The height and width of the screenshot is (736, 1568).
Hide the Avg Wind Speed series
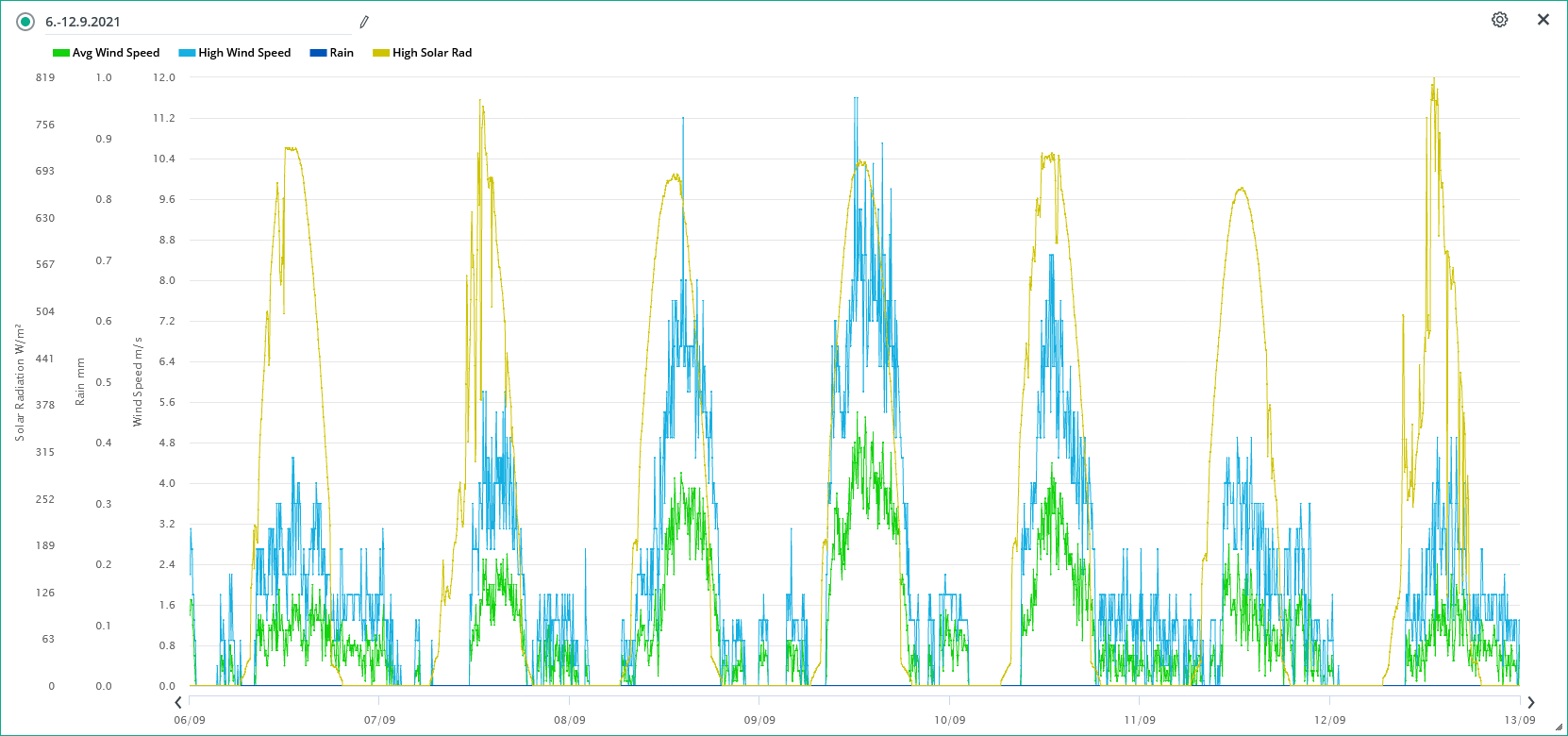[115, 53]
